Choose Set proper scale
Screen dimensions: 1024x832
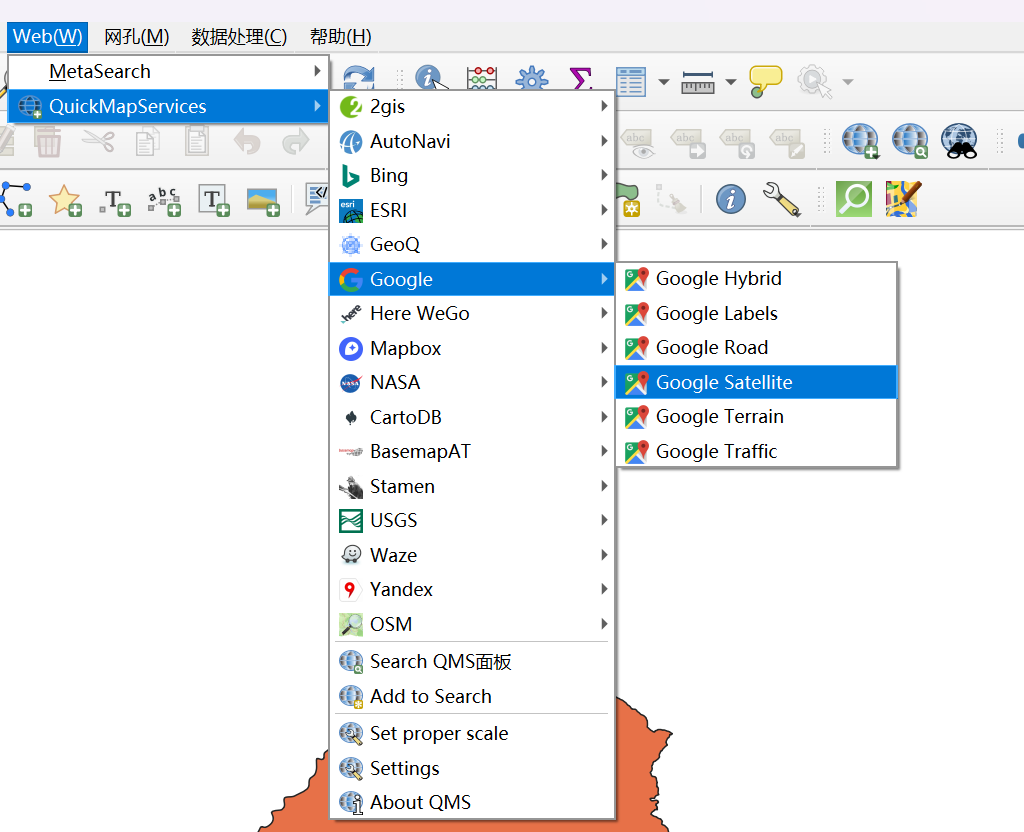pyautogui.click(x=472, y=733)
